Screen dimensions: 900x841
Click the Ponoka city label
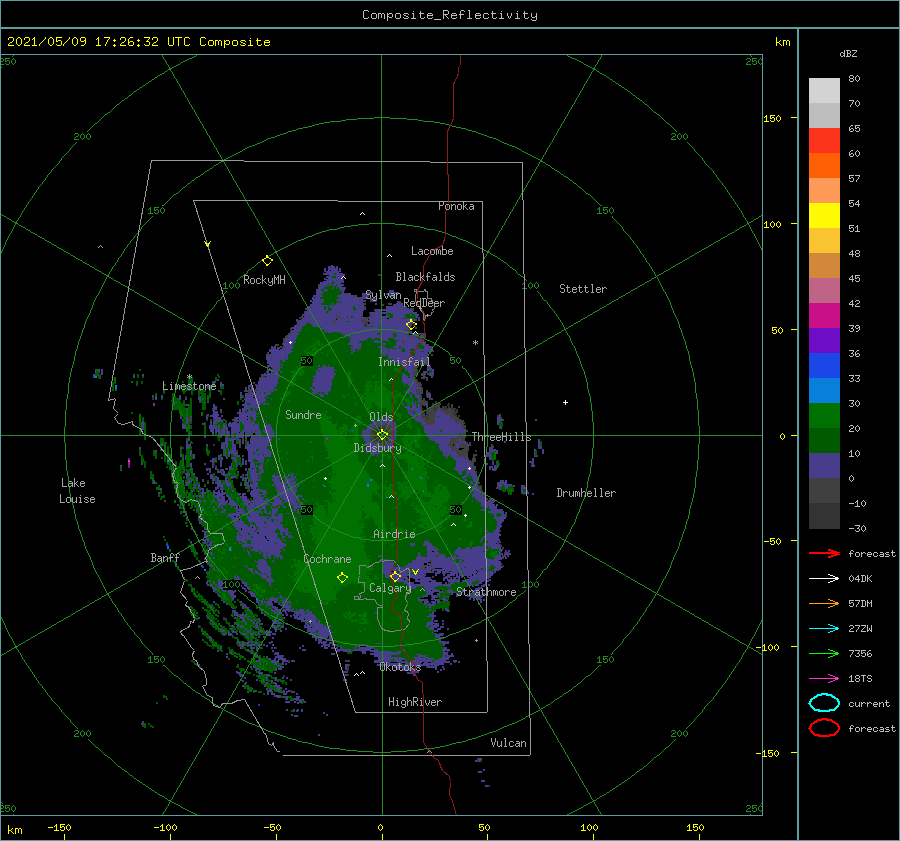[456, 206]
